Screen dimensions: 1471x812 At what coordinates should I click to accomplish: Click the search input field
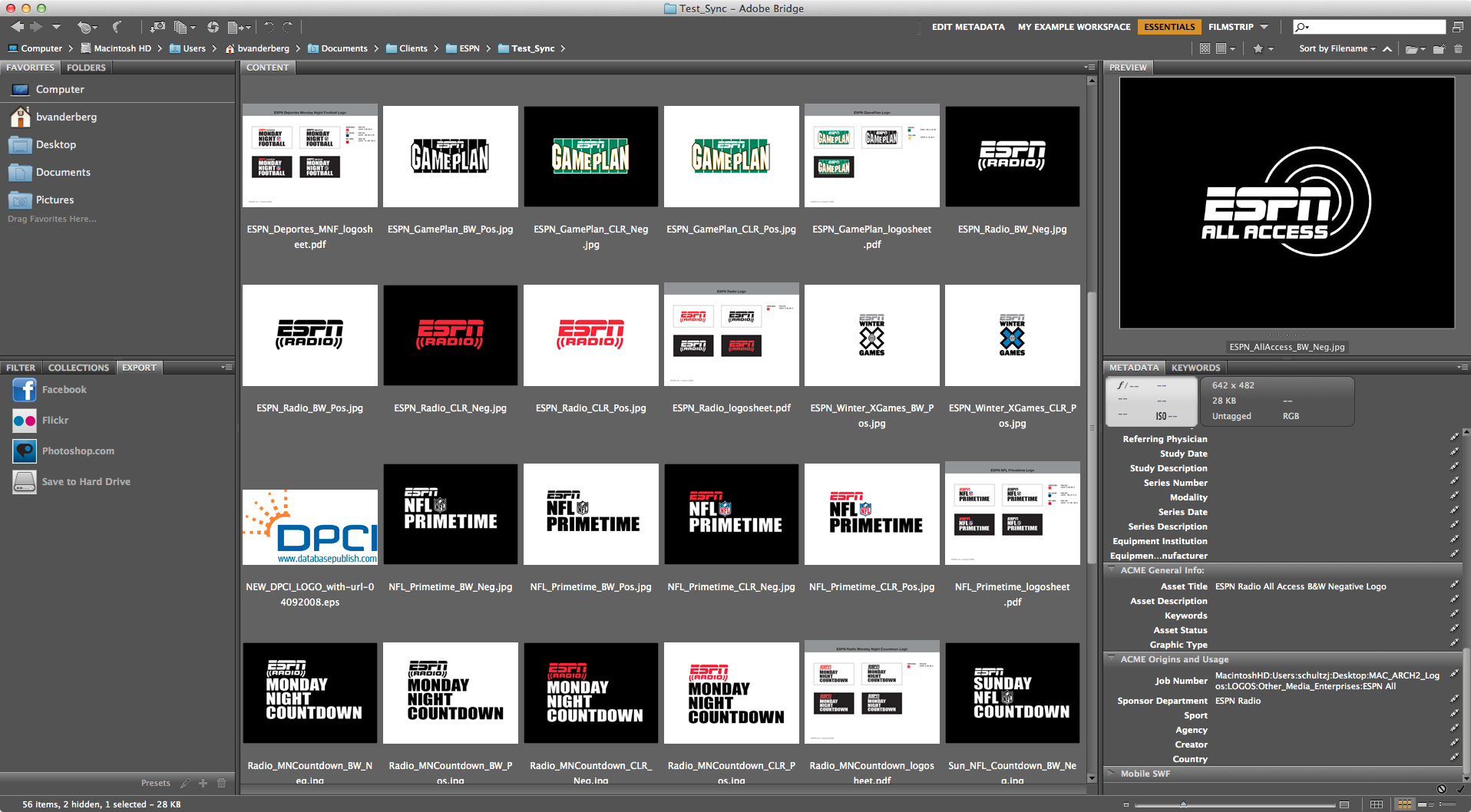[x=1369, y=27]
